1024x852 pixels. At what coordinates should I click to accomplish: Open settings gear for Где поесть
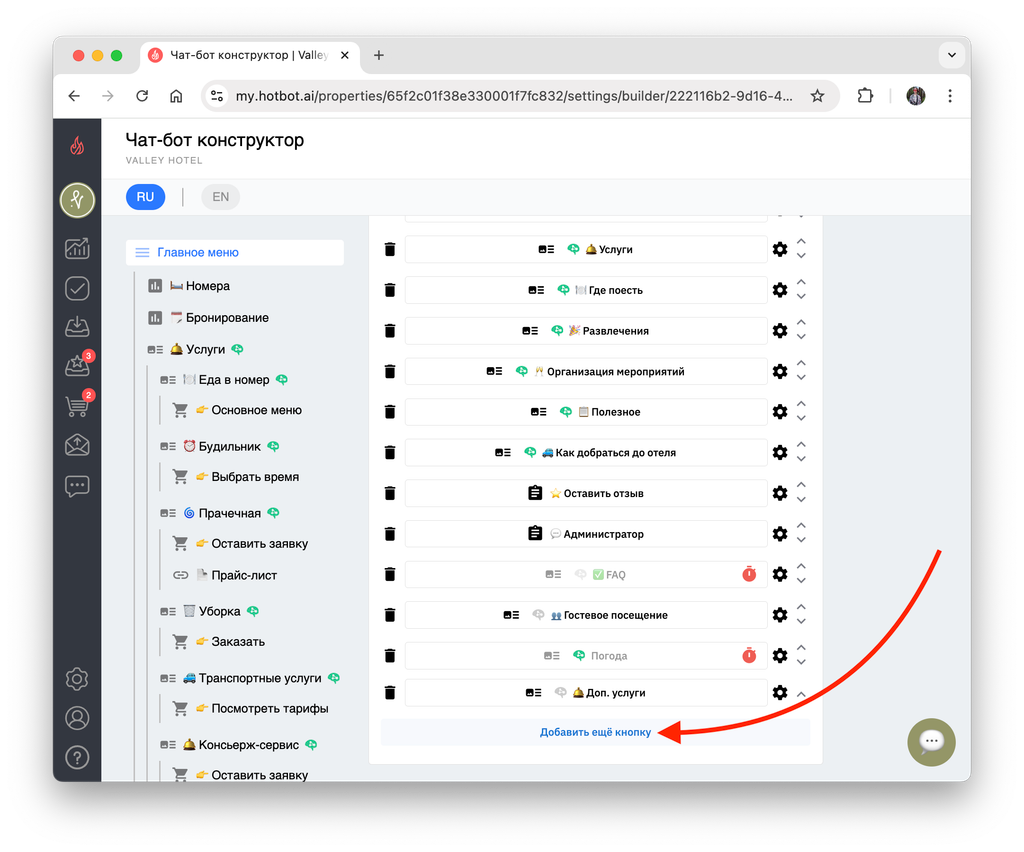(780, 290)
